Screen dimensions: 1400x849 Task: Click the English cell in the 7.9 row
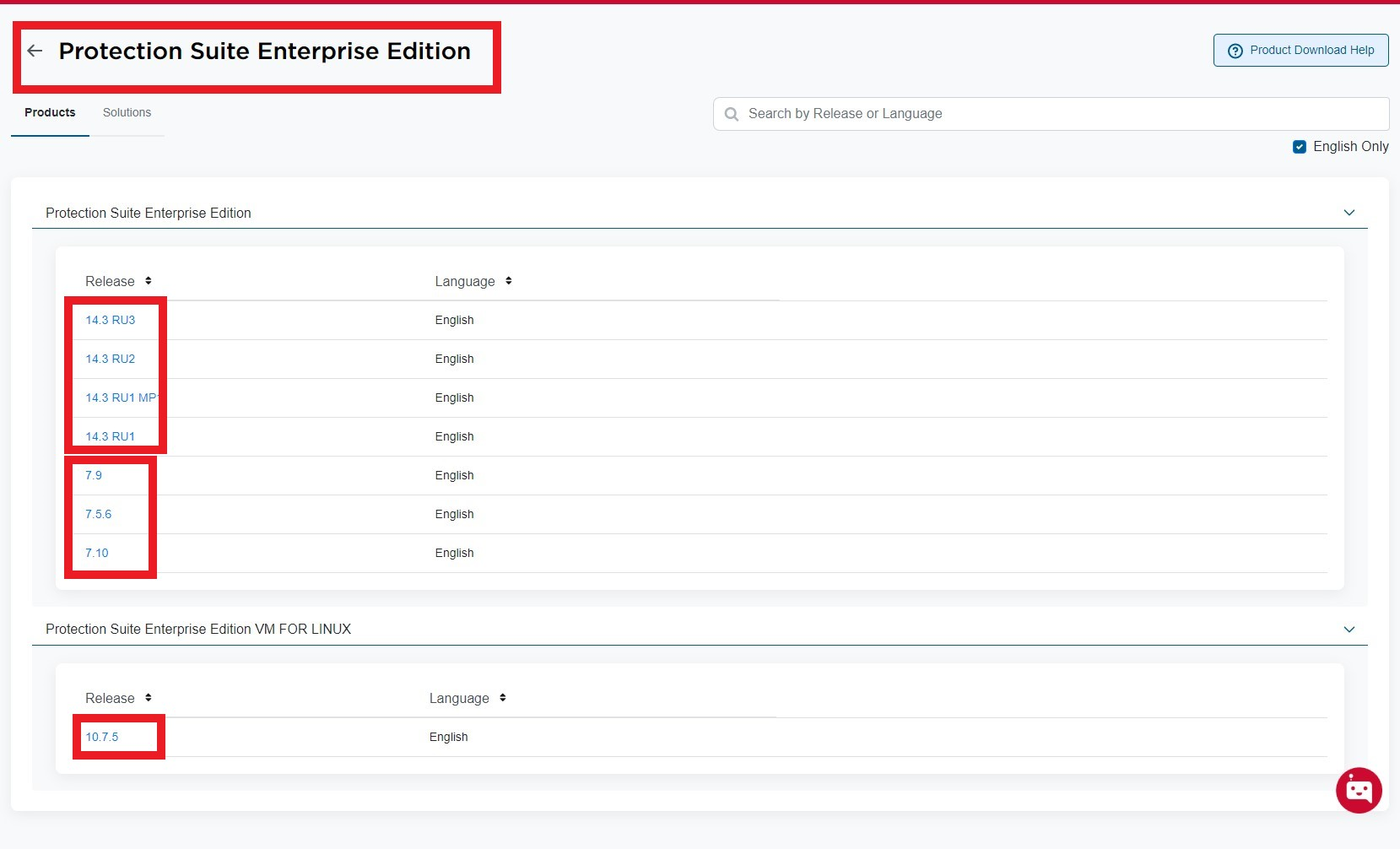click(454, 475)
